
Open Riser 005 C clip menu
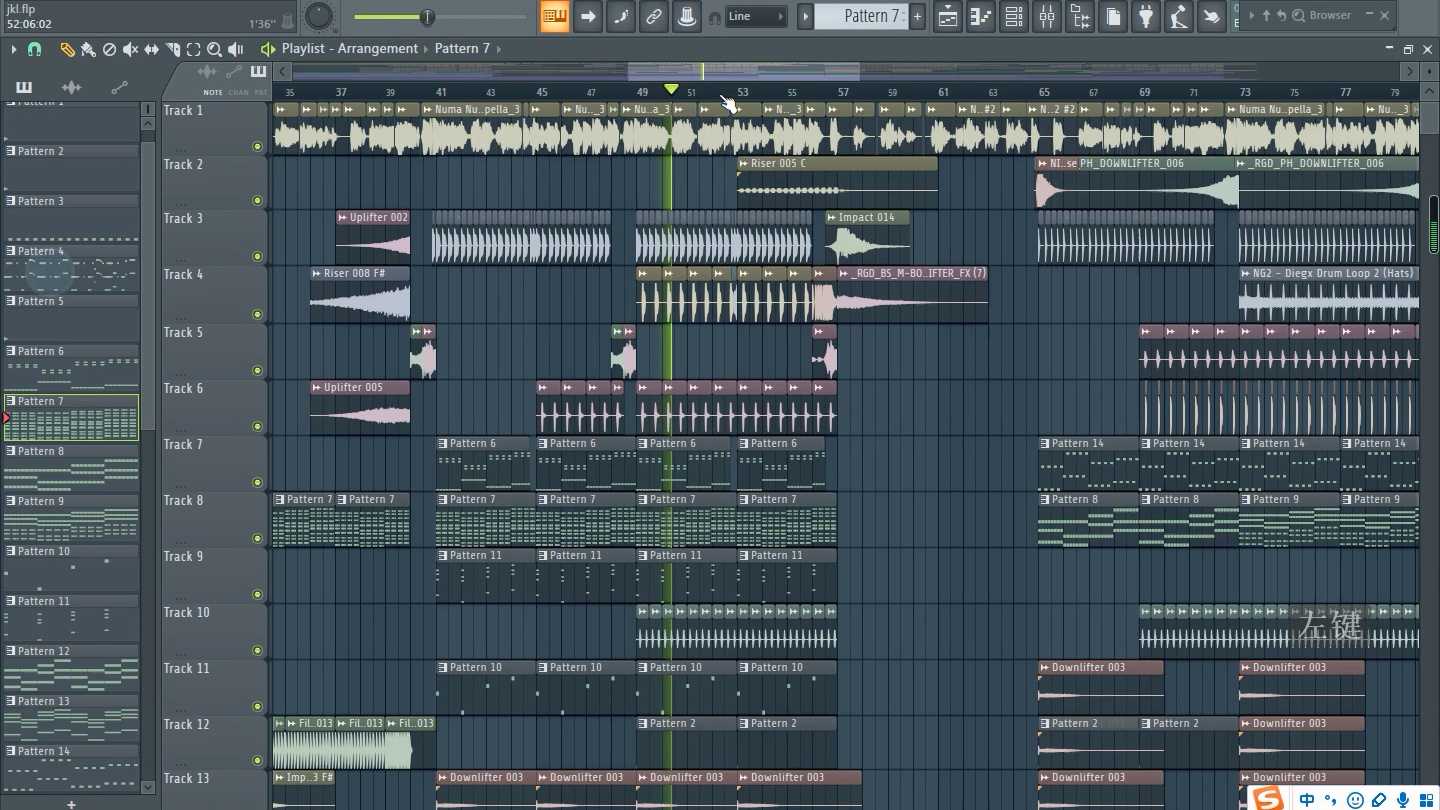pyautogui.click(x=744, y=163)
